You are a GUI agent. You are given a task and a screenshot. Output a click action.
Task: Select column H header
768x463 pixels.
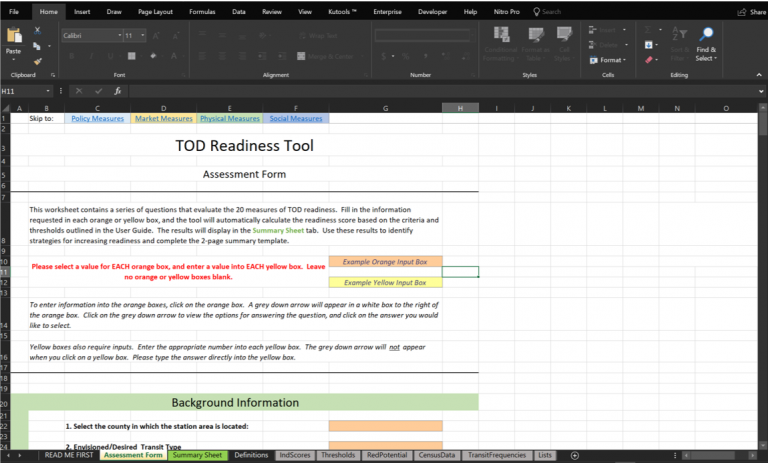(x=459, y=107)
